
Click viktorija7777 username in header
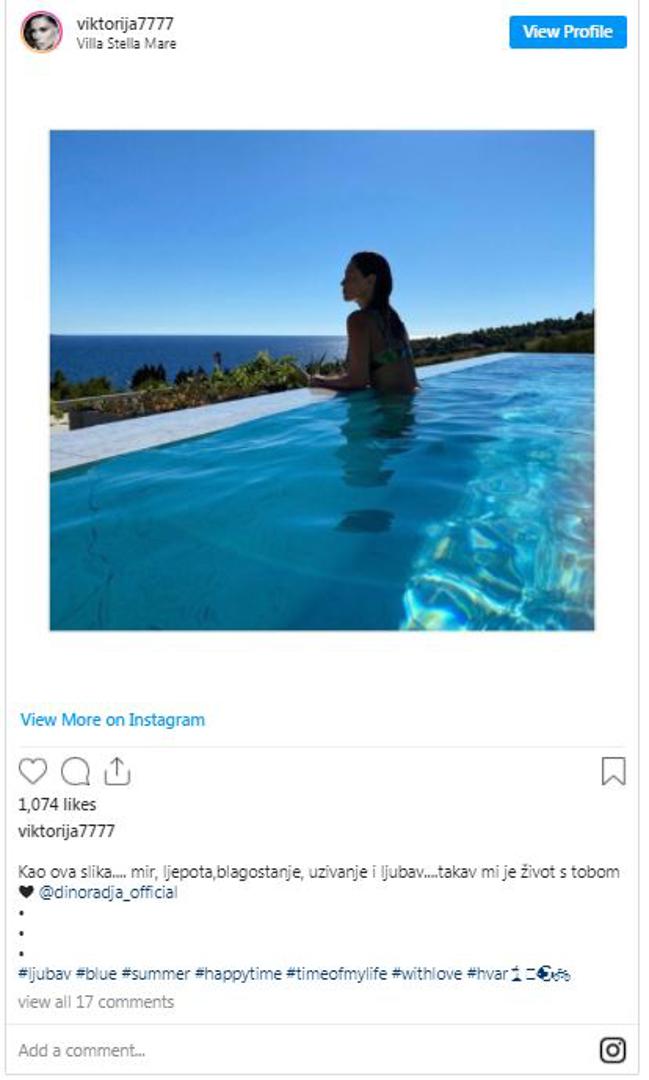point(125,23)
